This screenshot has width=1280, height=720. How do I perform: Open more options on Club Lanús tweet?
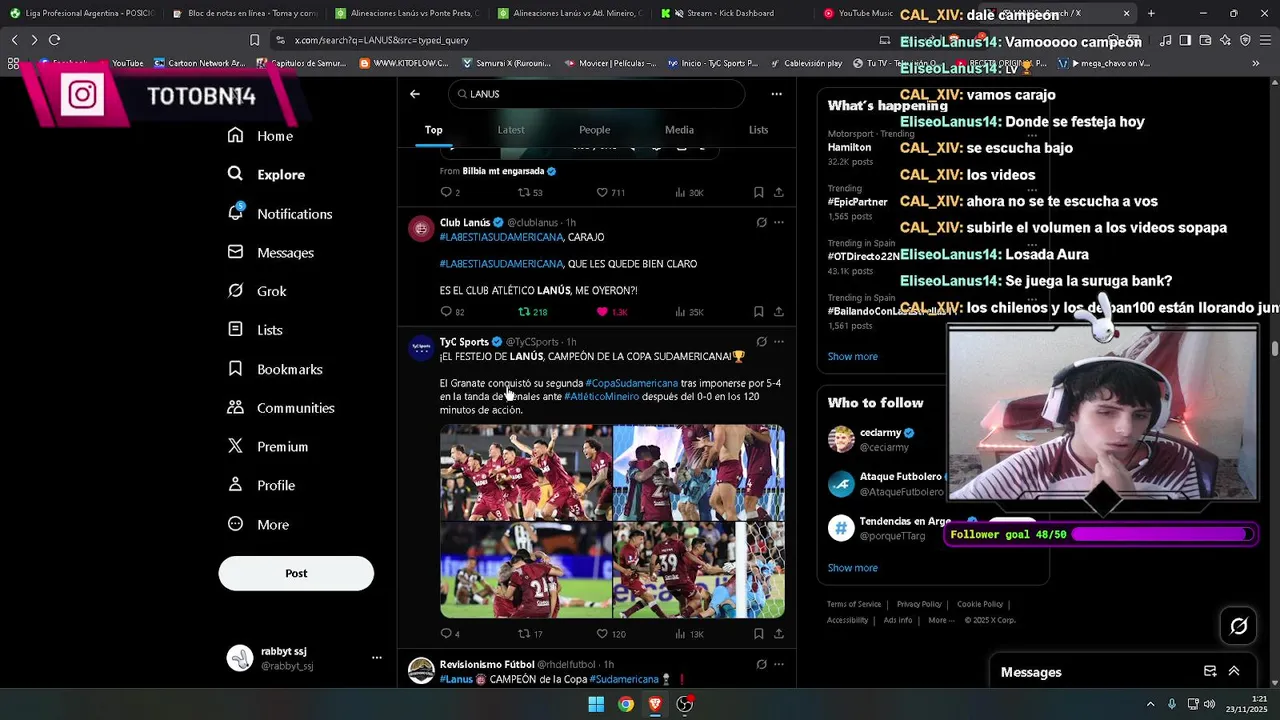pos(779,222)
